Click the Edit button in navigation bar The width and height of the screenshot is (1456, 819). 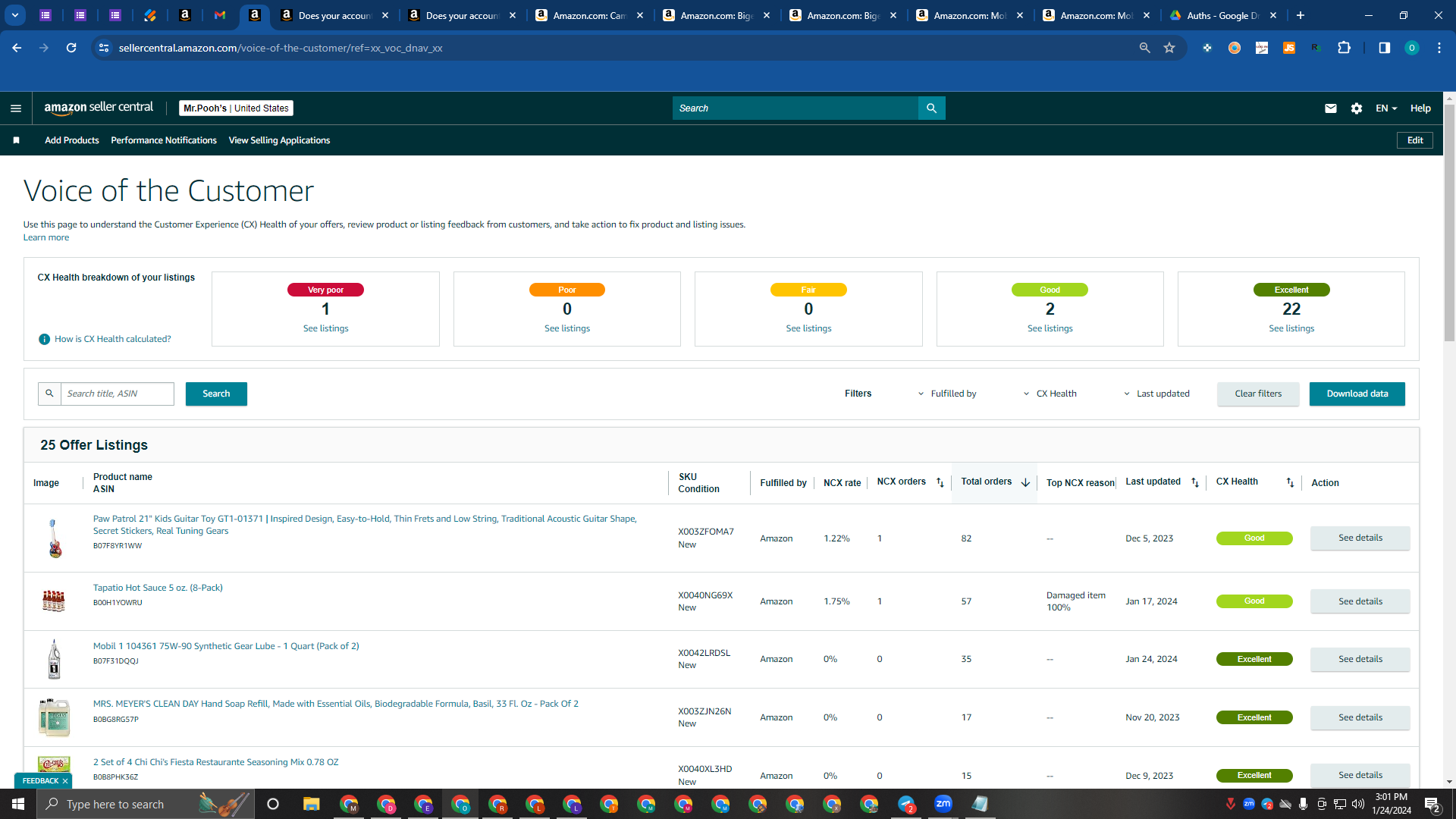(x=1415, y=140)
